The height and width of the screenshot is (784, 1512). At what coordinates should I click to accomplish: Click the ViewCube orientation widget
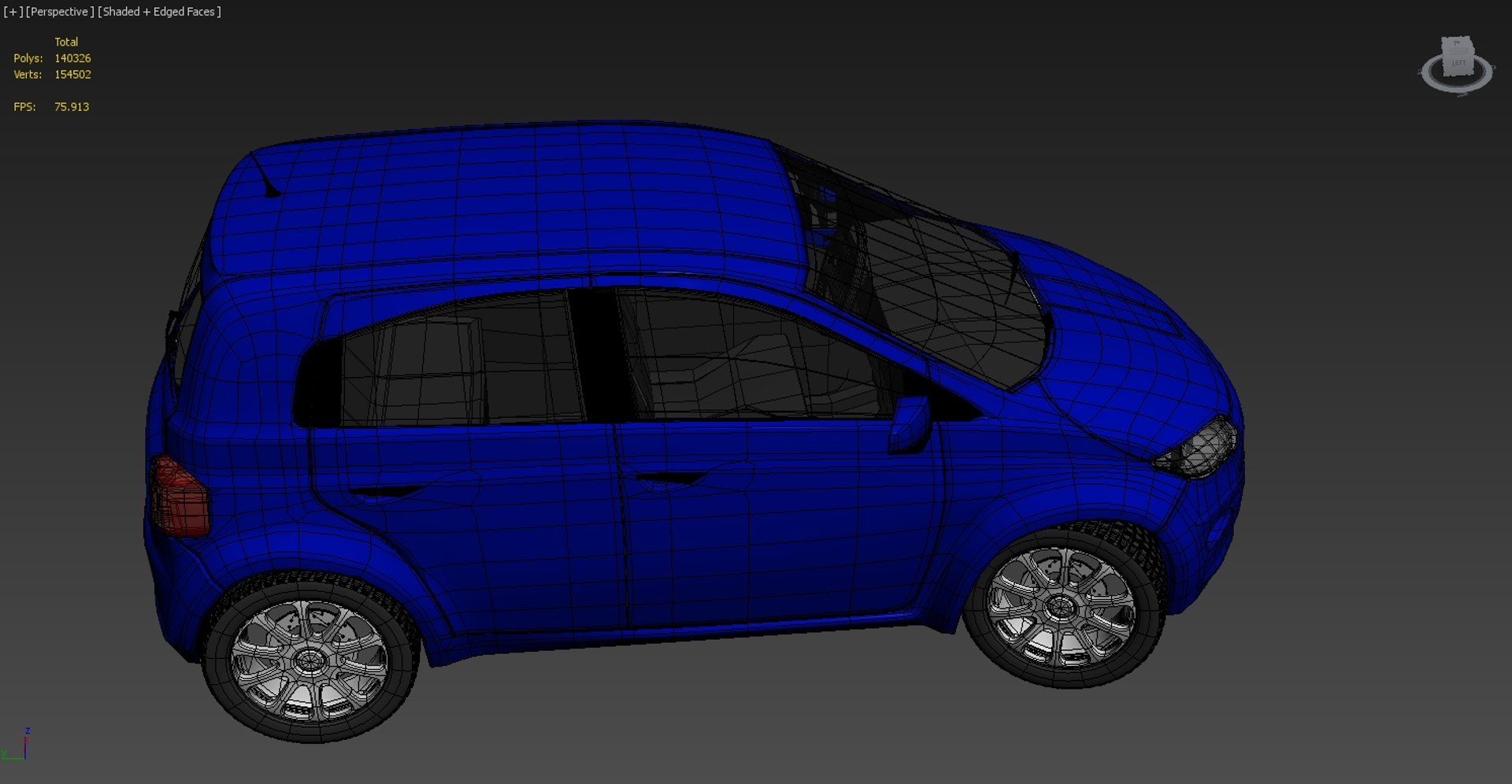pos(1457,57)
